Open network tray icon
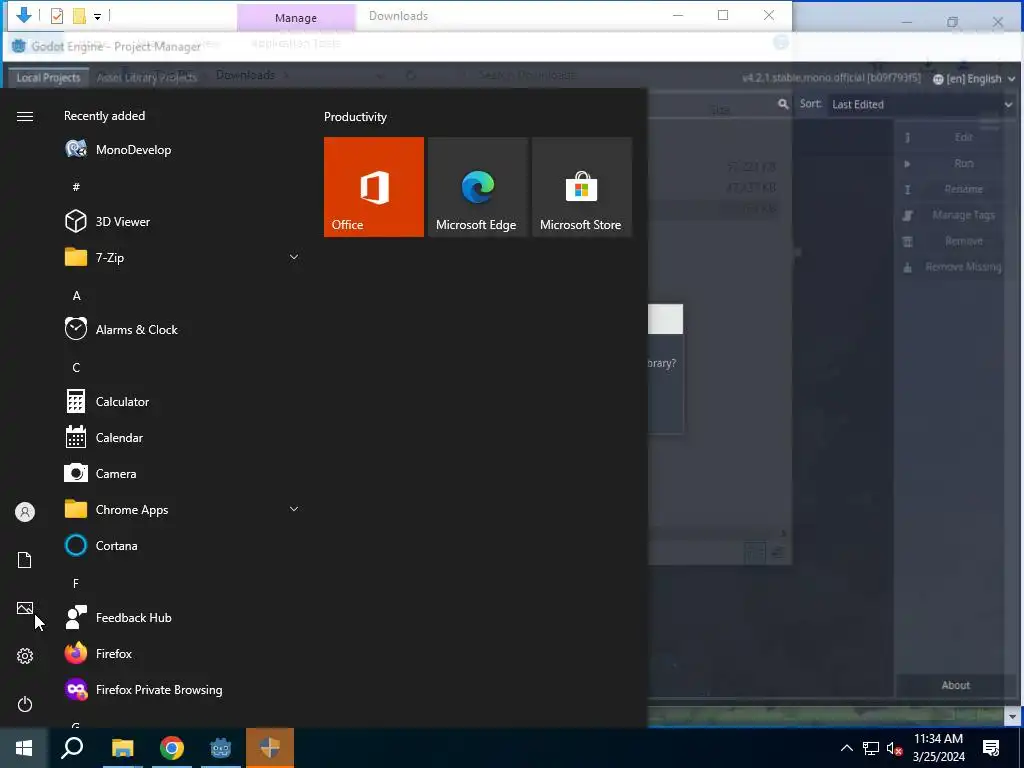This screenshot has width=1024, height=768. coord(871,748)
